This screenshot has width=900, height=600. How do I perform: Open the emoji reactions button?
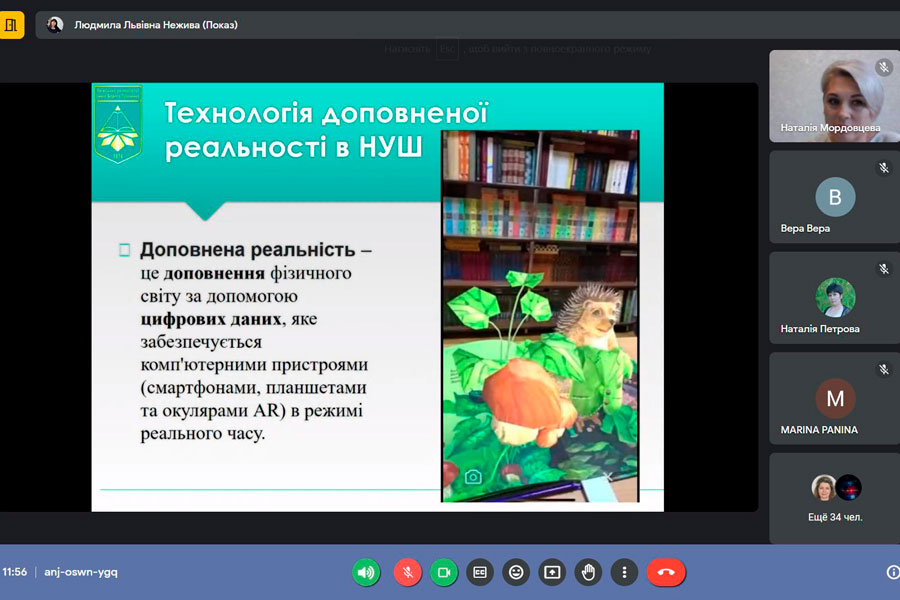click(516, 572)
